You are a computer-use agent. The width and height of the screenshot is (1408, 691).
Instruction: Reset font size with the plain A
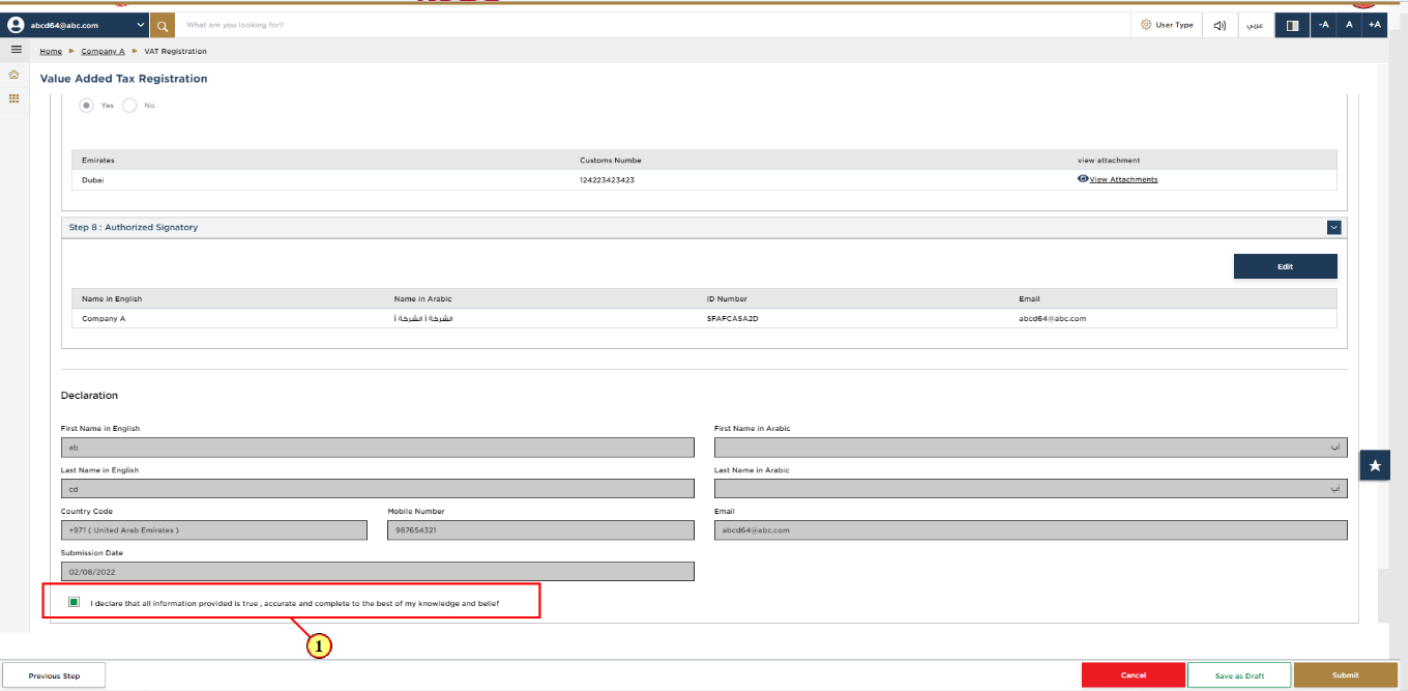click(1348, 25)
